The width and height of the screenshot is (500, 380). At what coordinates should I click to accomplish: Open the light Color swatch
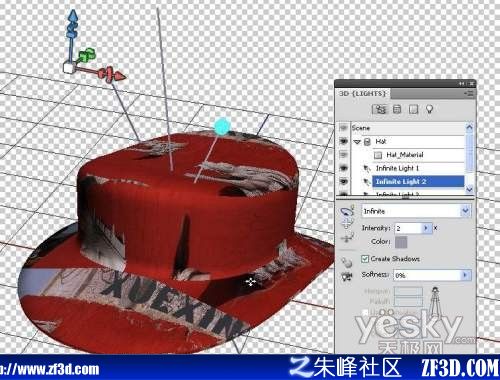[401, 242]
